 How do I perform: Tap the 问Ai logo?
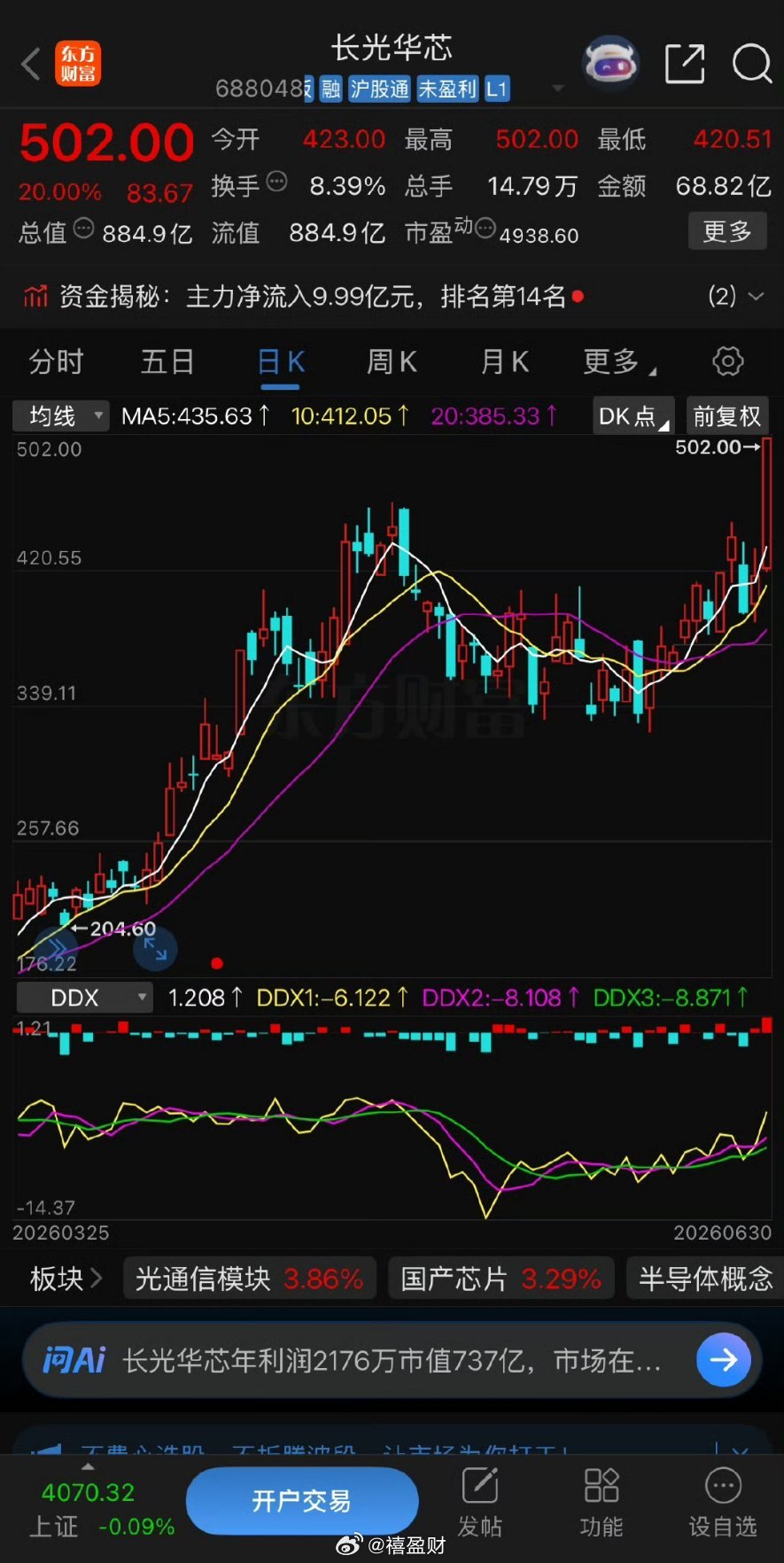(x=74, y=1358)
